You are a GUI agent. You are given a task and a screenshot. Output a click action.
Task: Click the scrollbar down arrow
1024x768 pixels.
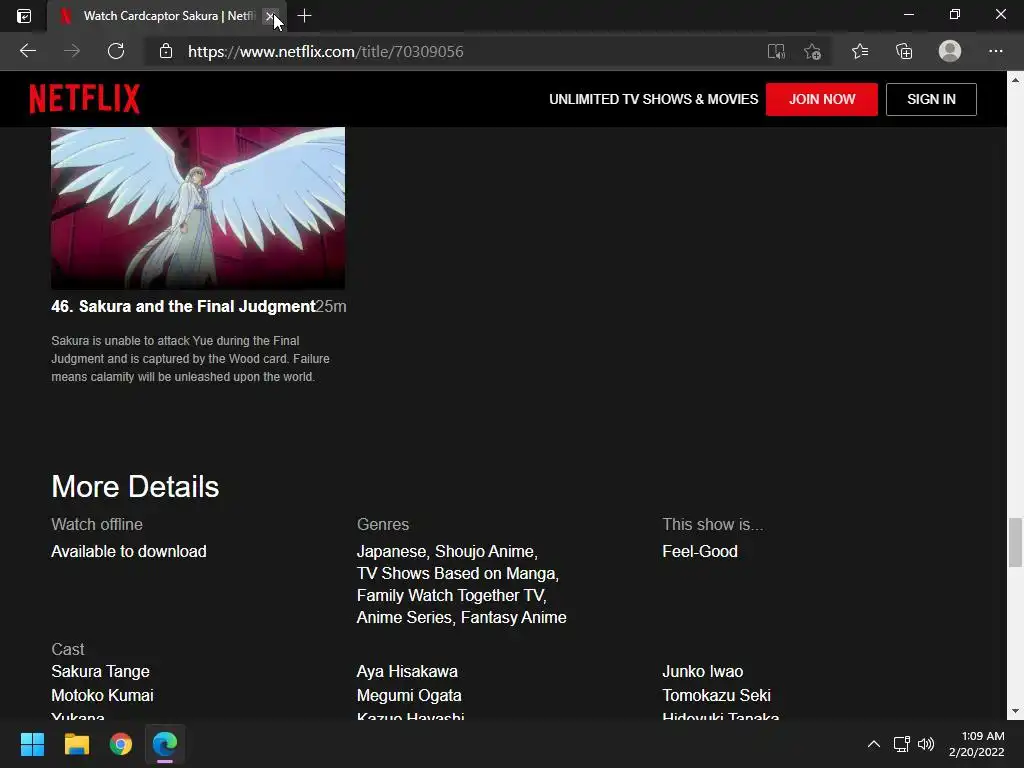[x=1015, y=711]
